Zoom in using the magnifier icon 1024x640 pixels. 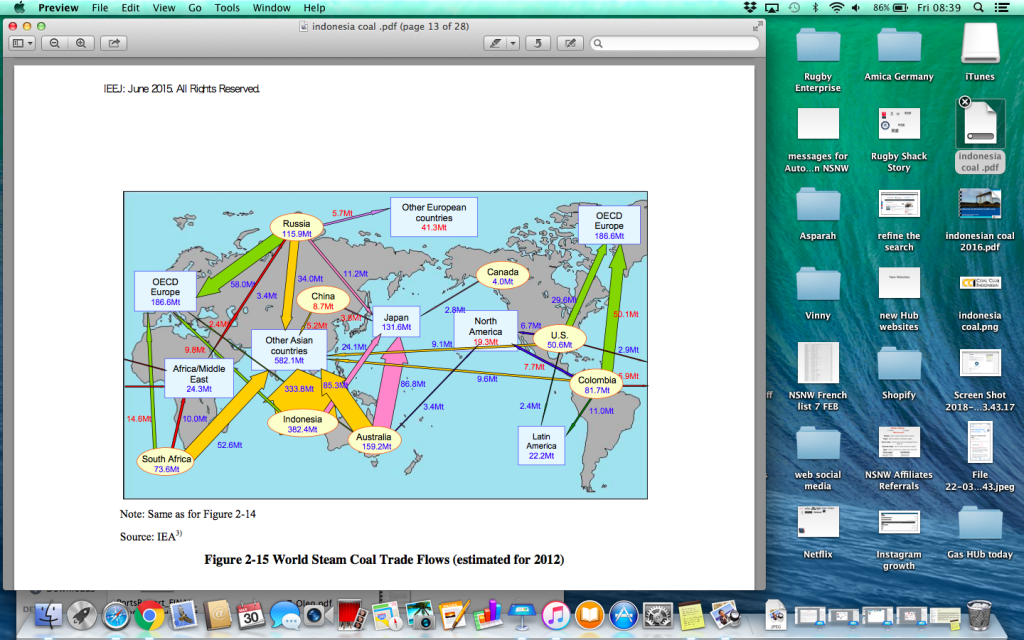tap(80, 43)
